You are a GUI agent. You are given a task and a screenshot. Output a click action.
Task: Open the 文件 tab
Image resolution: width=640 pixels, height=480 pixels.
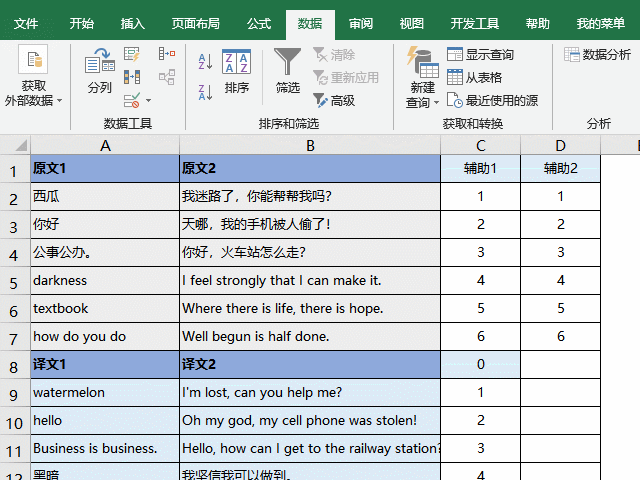click(x=26, y=24)
